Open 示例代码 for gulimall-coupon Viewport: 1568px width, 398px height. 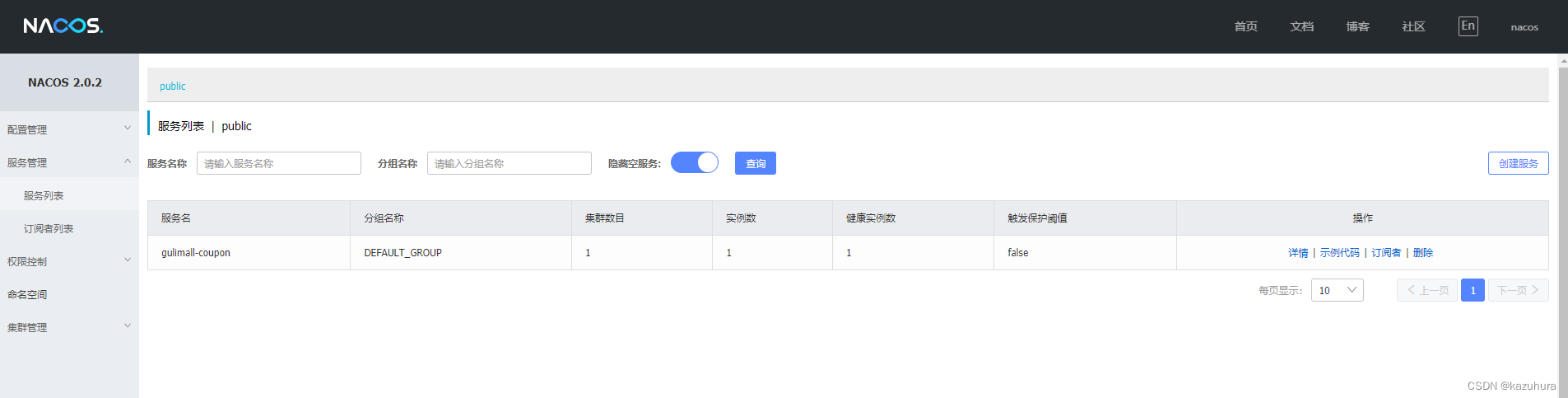click(1339, 253)
